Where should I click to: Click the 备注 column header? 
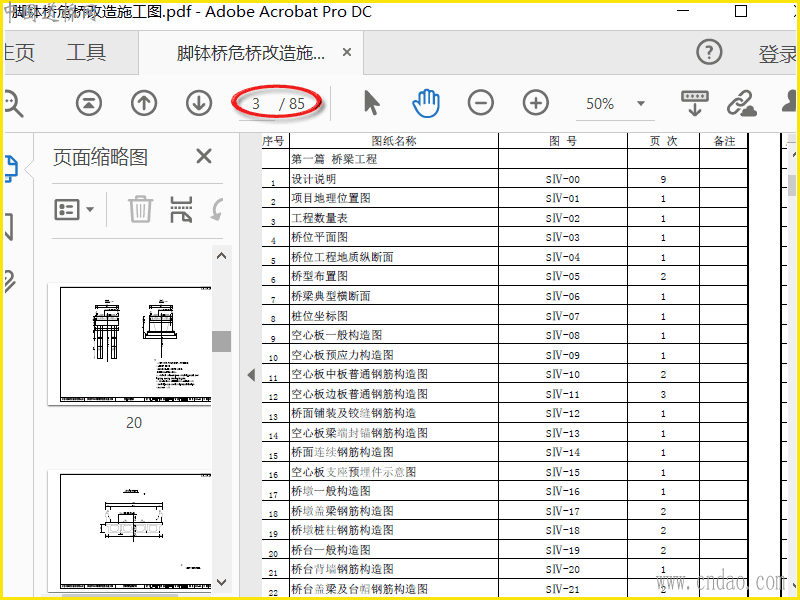tap(724, 141)
